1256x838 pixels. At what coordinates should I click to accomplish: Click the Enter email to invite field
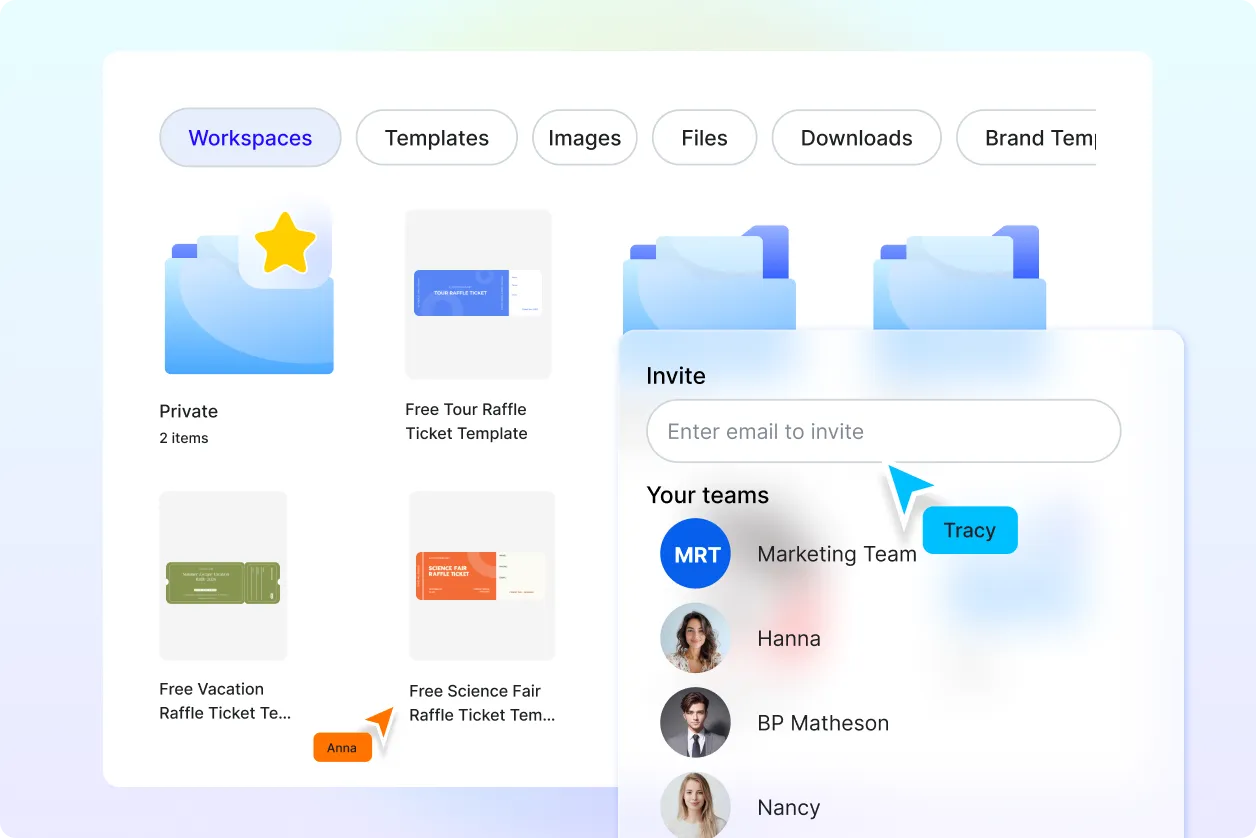pyautogui.click(x=883, y=431)
